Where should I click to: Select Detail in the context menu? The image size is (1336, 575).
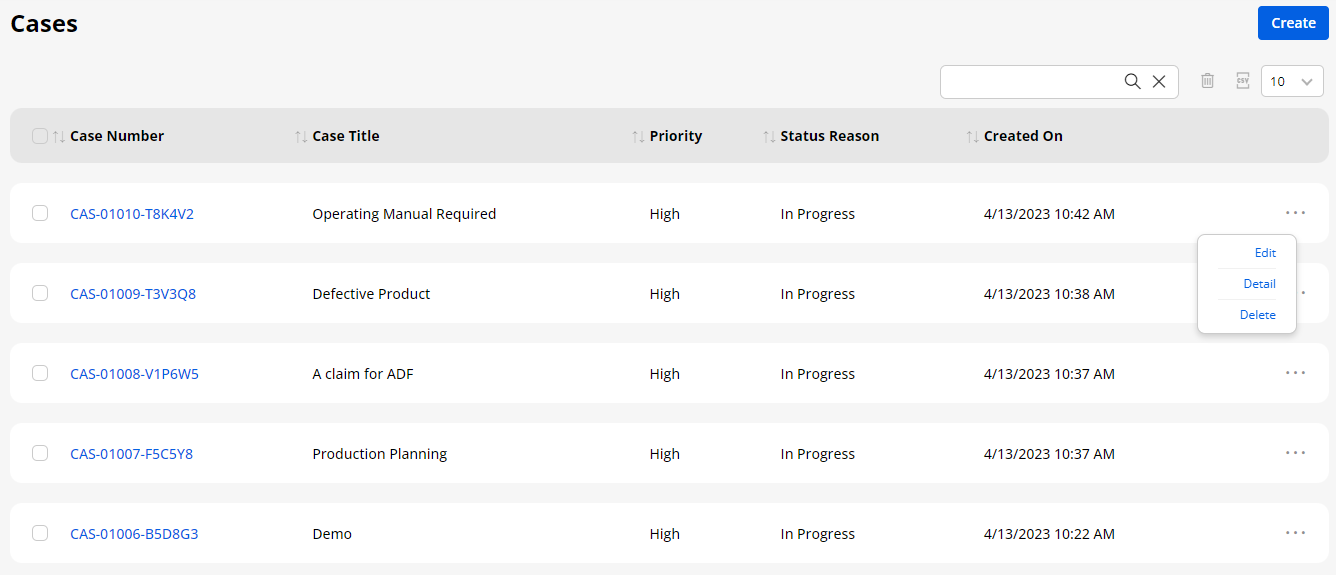pos(1259,284)
